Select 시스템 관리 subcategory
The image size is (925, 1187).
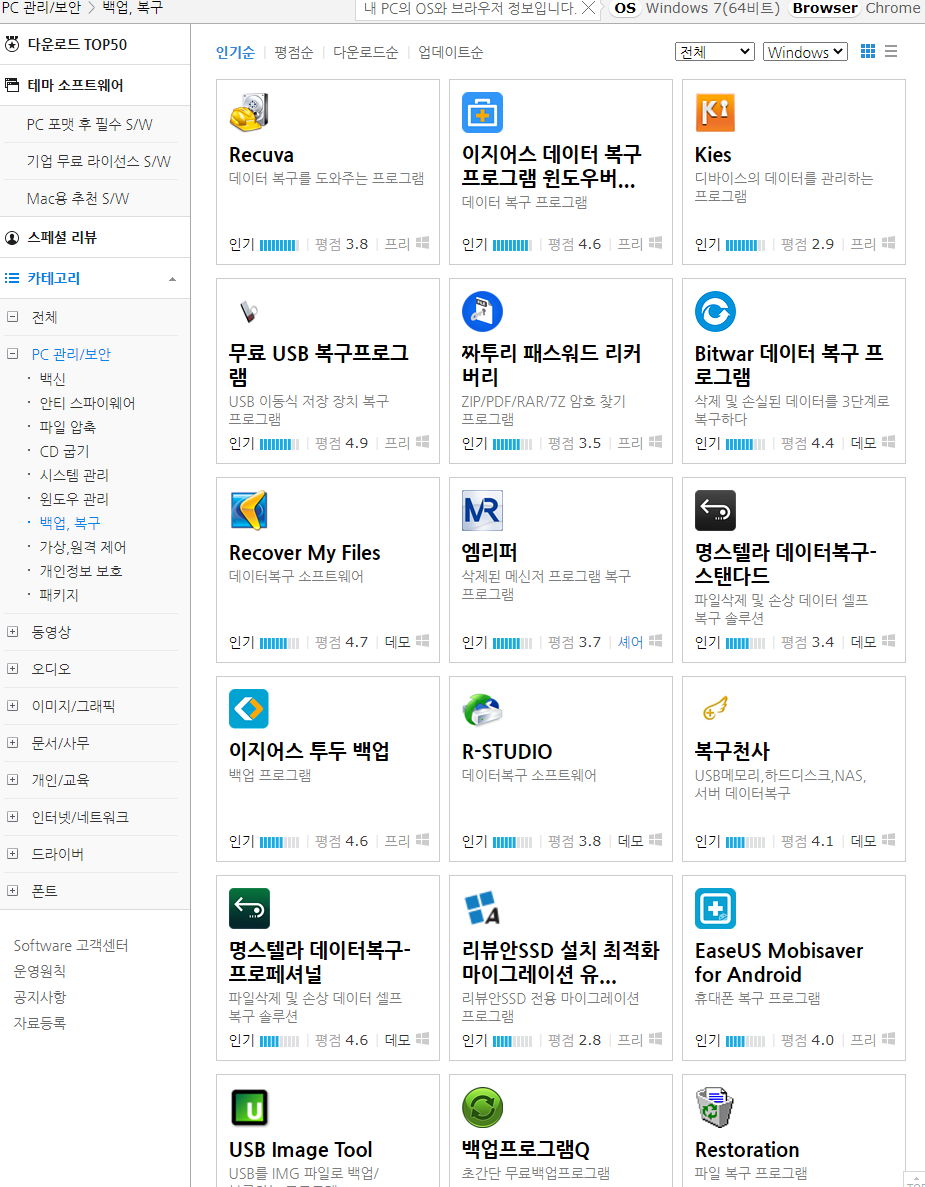coord(74,475)
